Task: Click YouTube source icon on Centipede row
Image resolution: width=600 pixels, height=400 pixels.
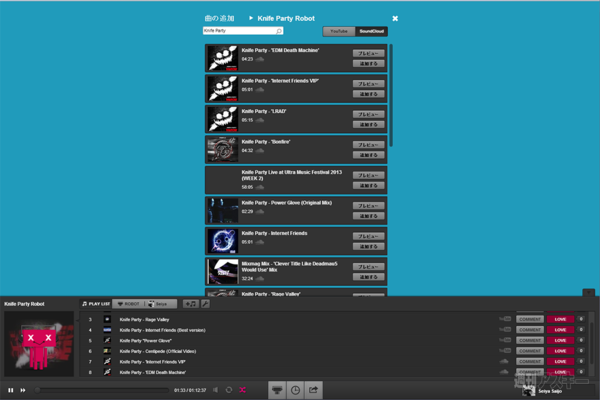Action: pyautogui.click(x=505, y=350)
